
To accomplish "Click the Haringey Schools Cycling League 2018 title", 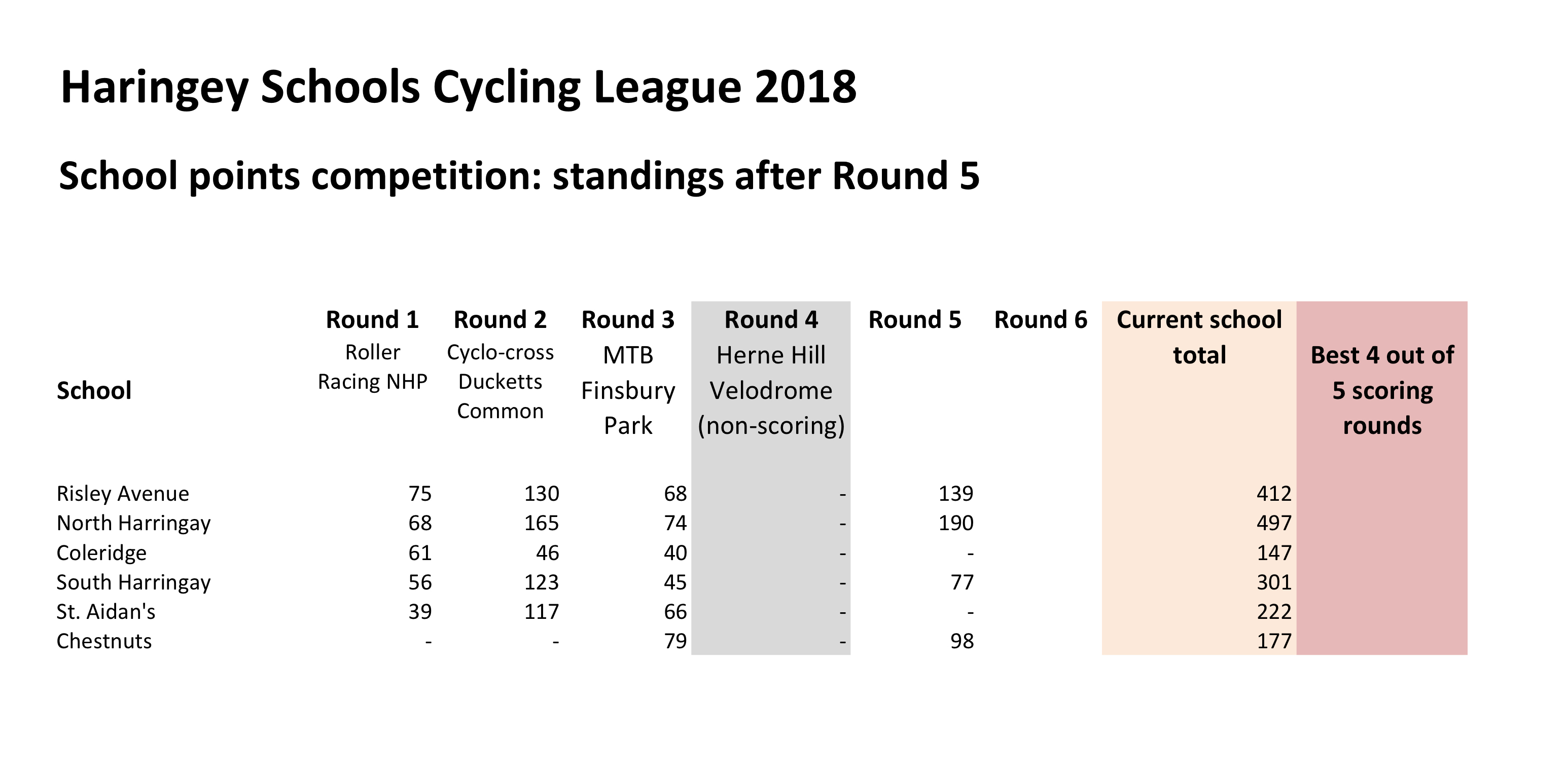I will click(x=458, y=87).
